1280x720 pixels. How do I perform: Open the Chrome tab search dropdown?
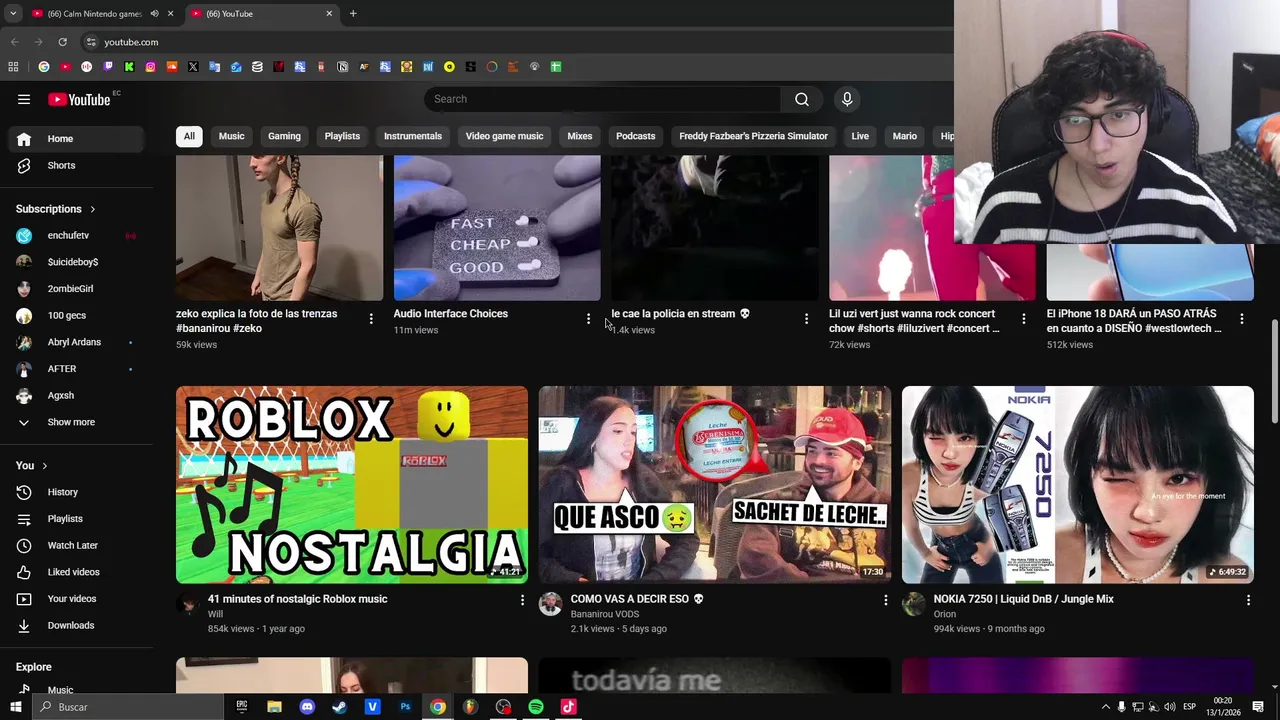coord(13,14)
